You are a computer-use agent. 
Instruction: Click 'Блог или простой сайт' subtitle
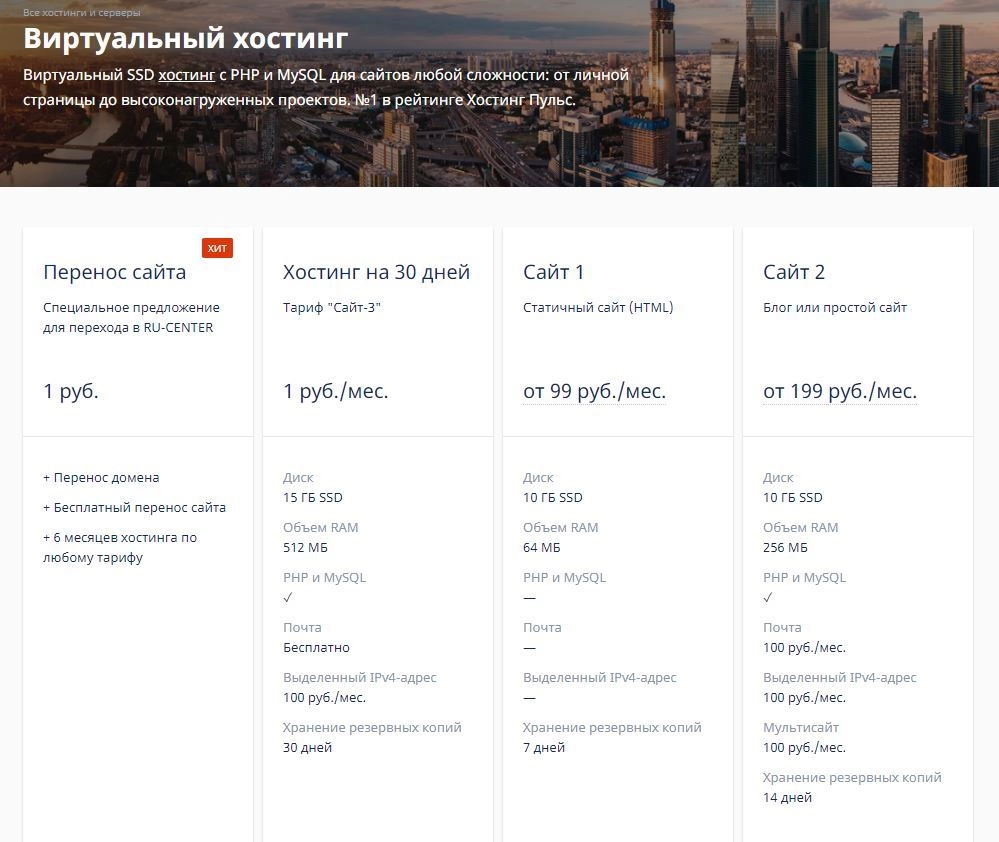pos(835,308)
